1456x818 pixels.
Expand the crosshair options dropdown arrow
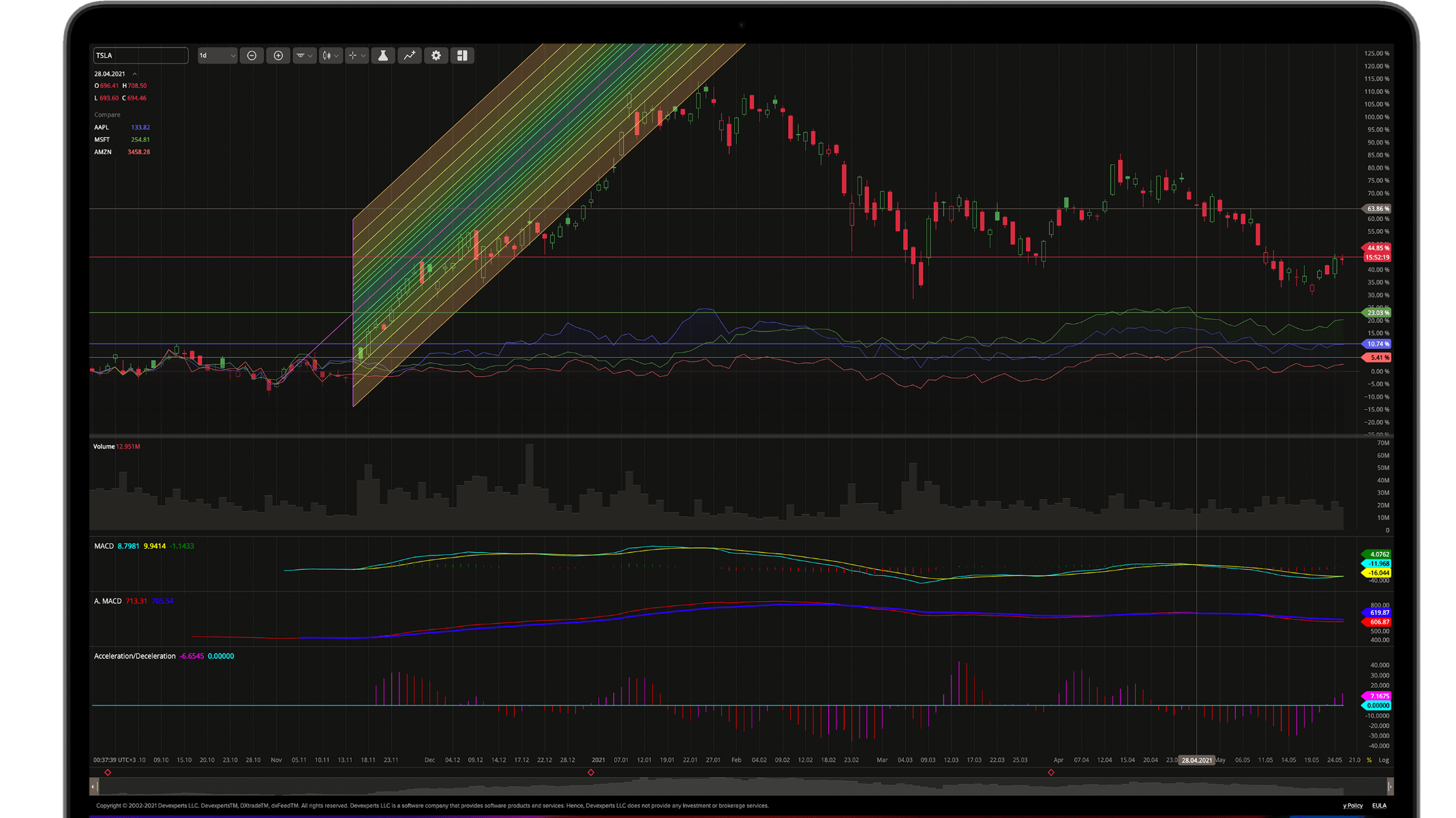pyautogui.click(x=364, y=55)
